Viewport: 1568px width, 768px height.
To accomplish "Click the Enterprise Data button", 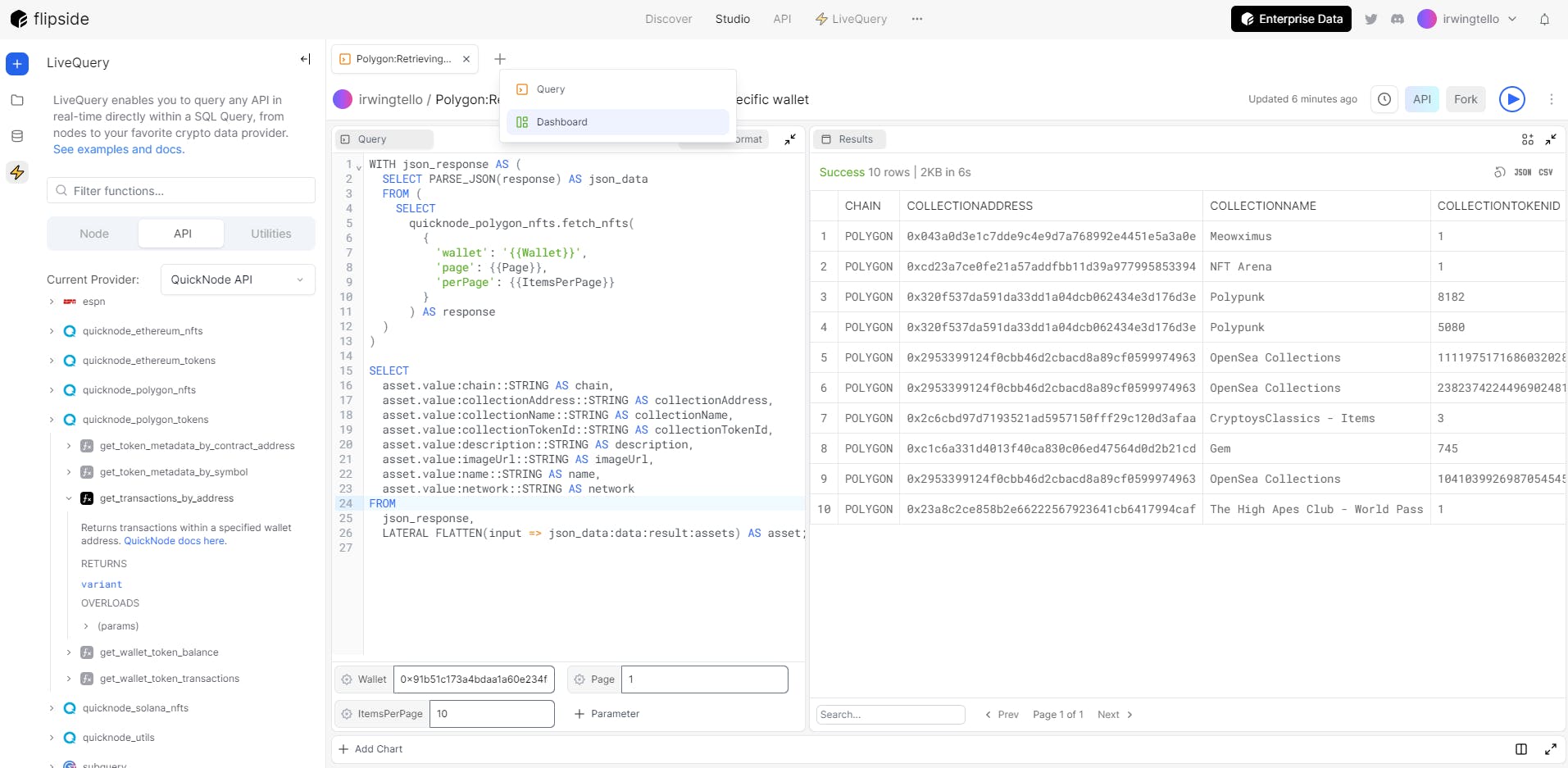I will point(1291,19).
